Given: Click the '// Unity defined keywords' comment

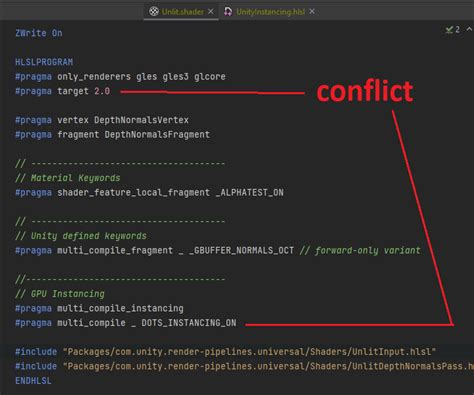Looking at the screenshot, I should click(81, 236).
